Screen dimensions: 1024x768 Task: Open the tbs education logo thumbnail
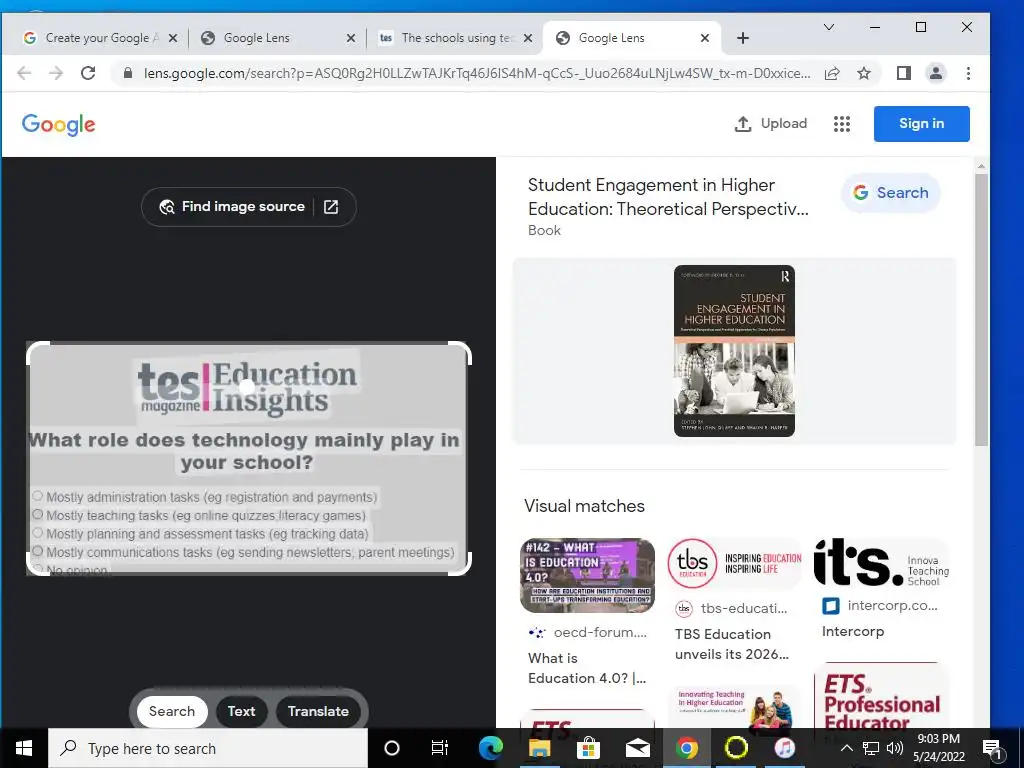[734, 563]
